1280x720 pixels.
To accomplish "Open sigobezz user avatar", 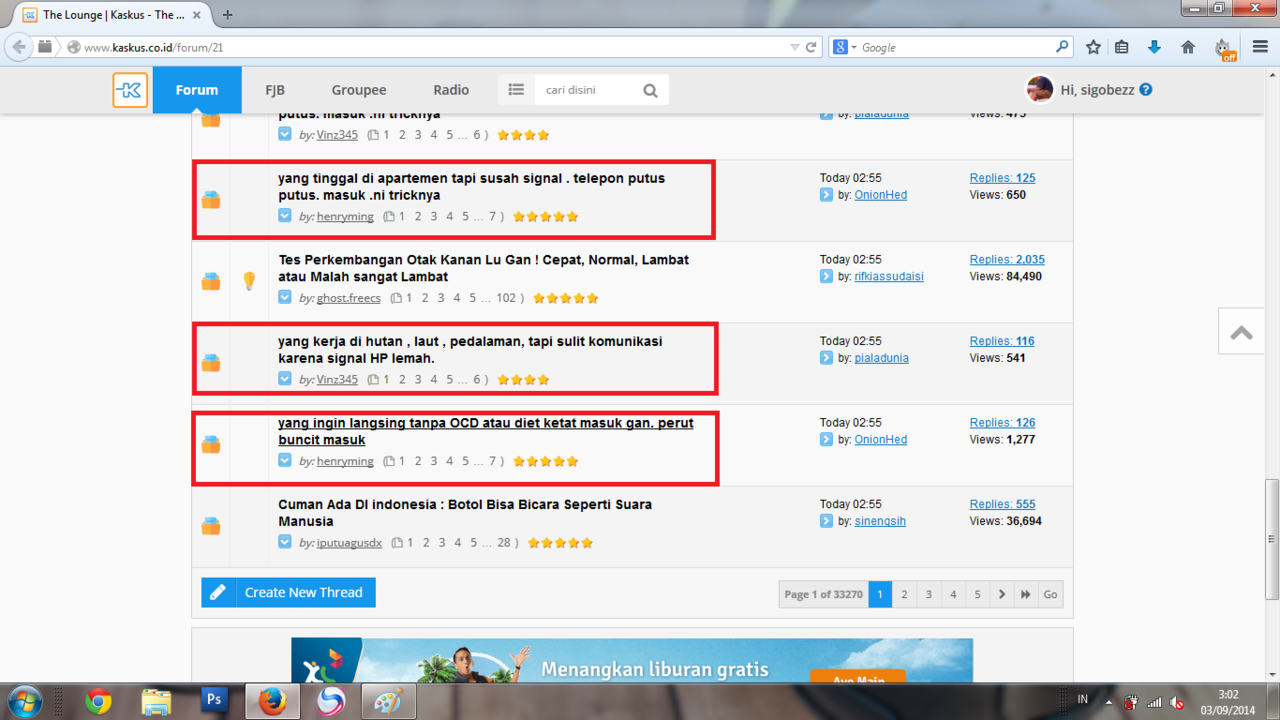I will coord(1039,89).
